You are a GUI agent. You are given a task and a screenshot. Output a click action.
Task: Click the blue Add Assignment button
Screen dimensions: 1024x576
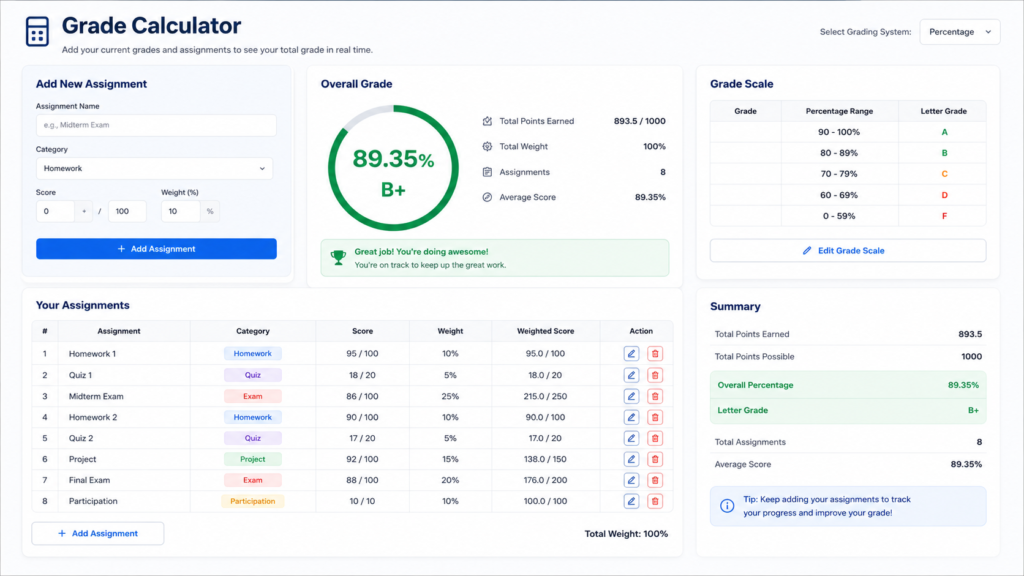(x=156, y=249)
